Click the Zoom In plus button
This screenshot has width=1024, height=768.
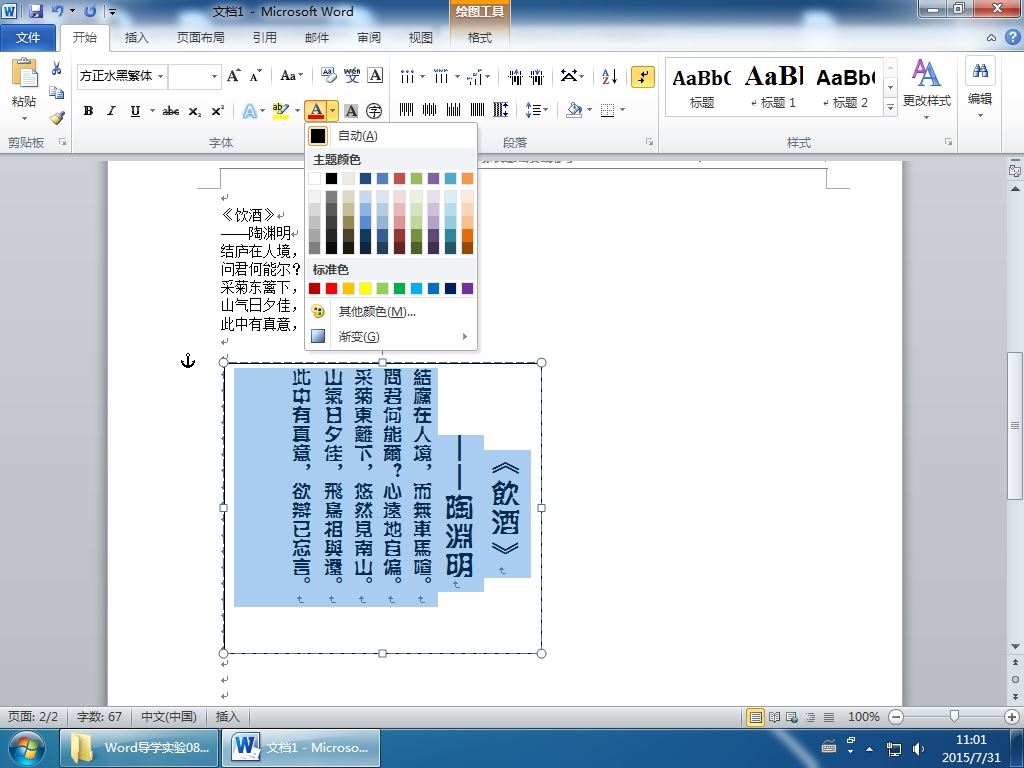tap(1012, 717)
